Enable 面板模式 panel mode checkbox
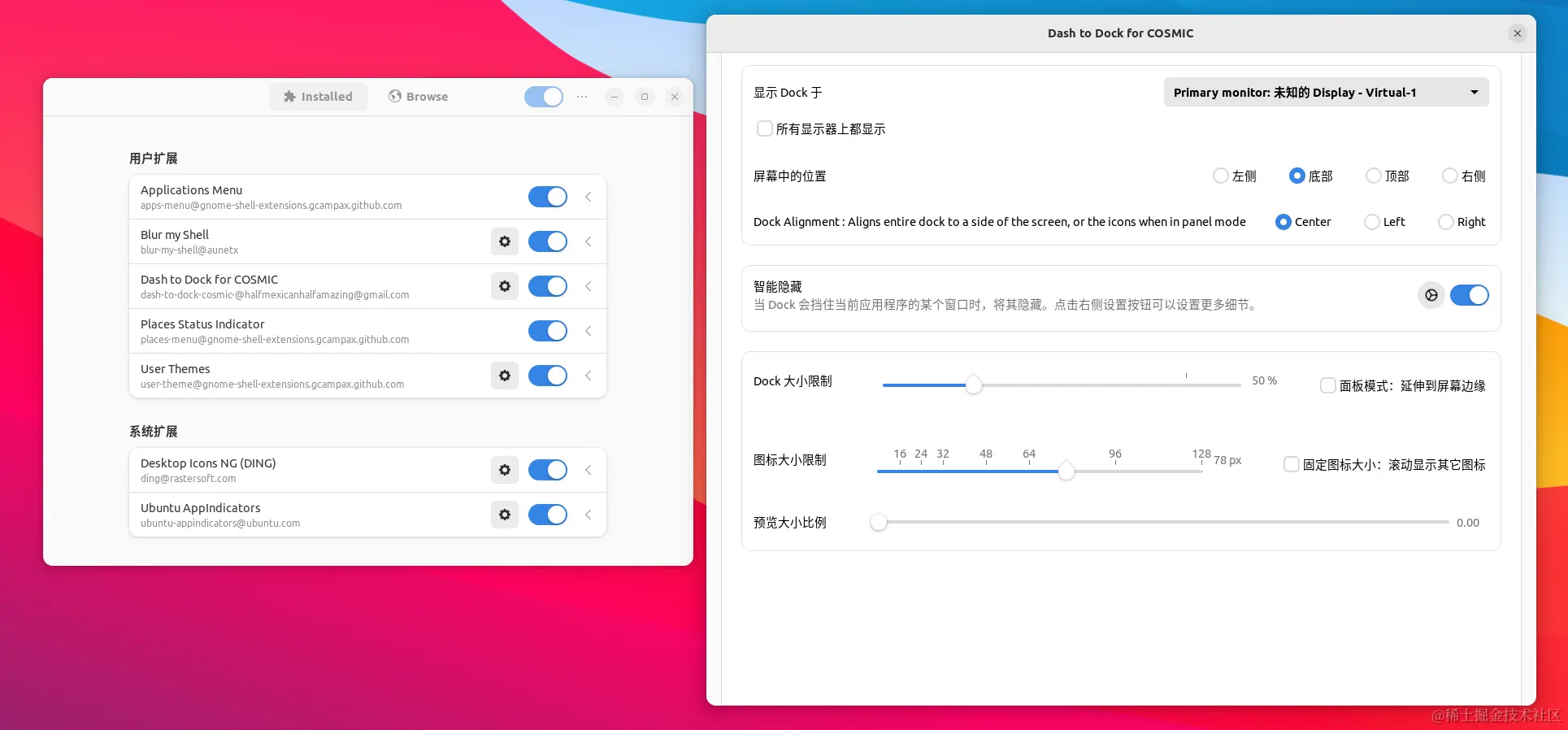The height and width of the screenshot is (730, 1568). click(x=1328, y=385)
